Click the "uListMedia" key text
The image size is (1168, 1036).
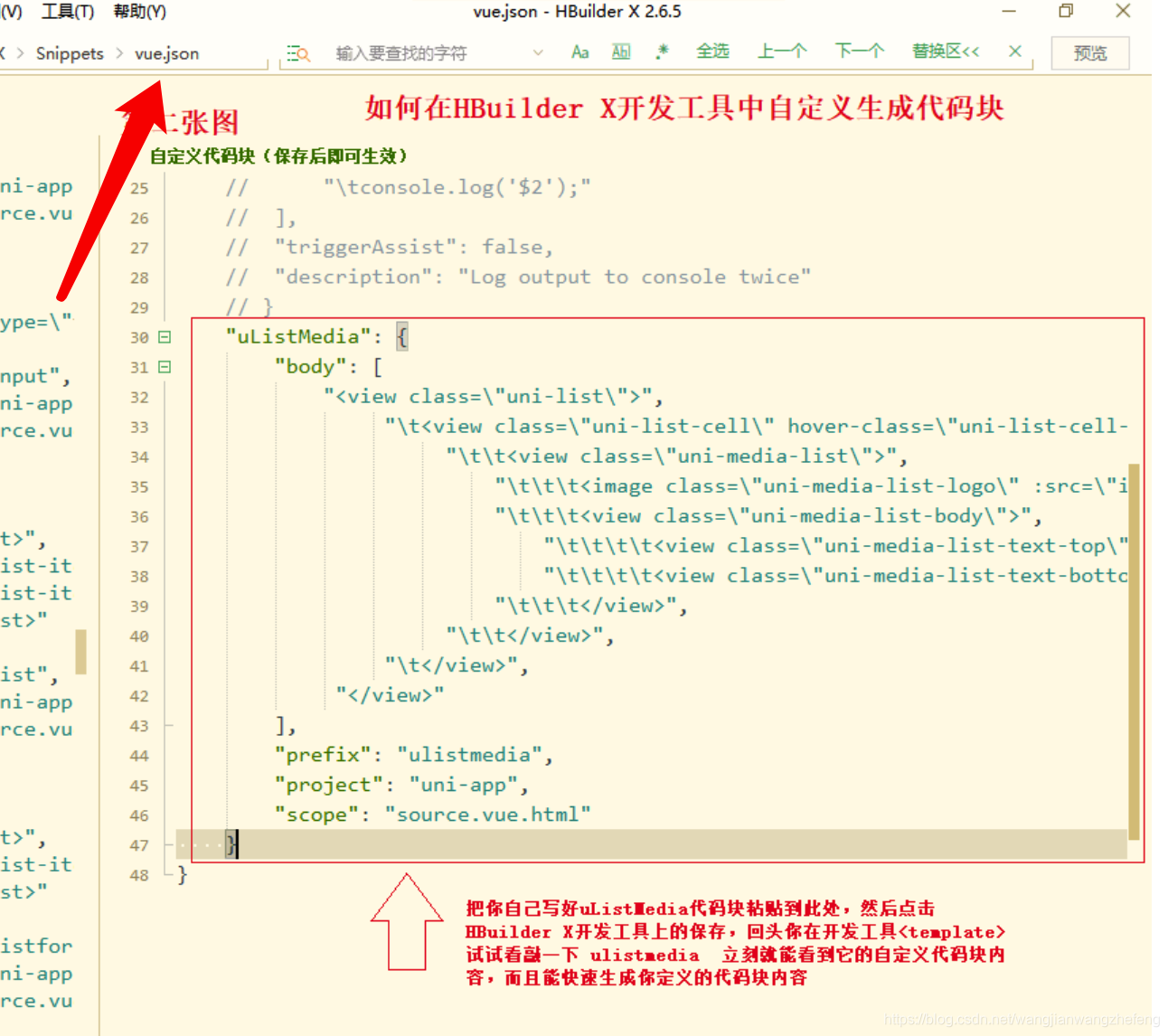298,336
